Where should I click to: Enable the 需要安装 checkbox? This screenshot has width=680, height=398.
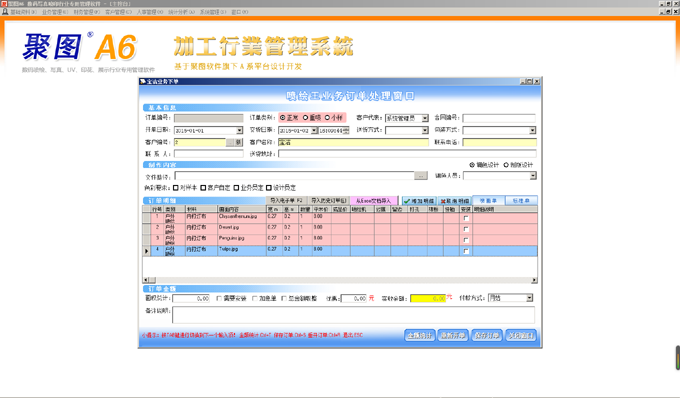coord(219,298)
